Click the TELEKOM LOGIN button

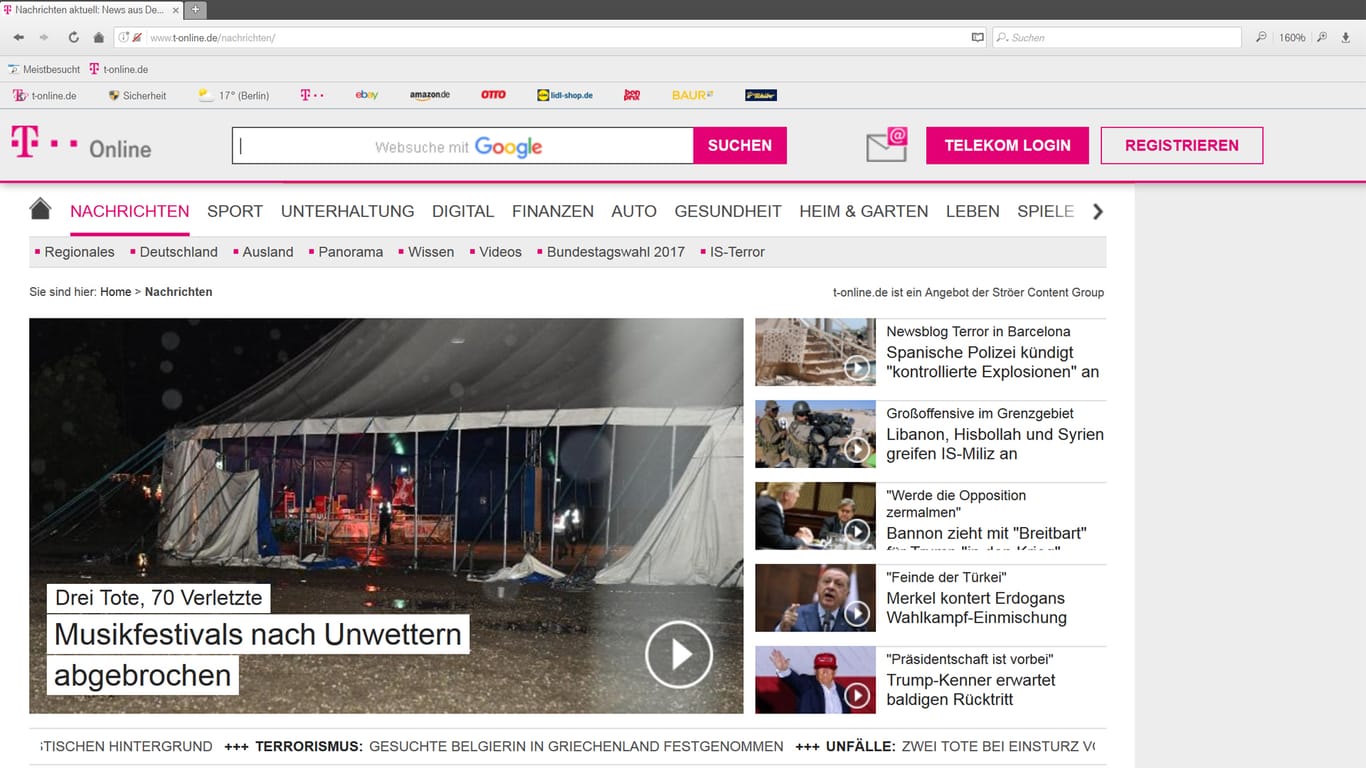point(1007,145)
